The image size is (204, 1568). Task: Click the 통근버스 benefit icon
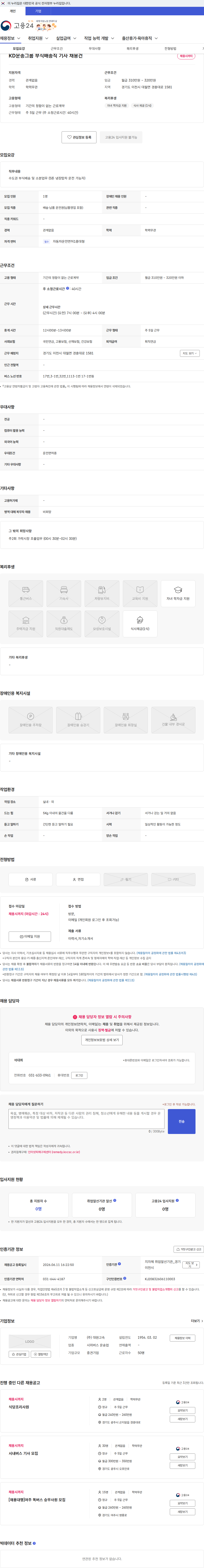coord(25,593)
